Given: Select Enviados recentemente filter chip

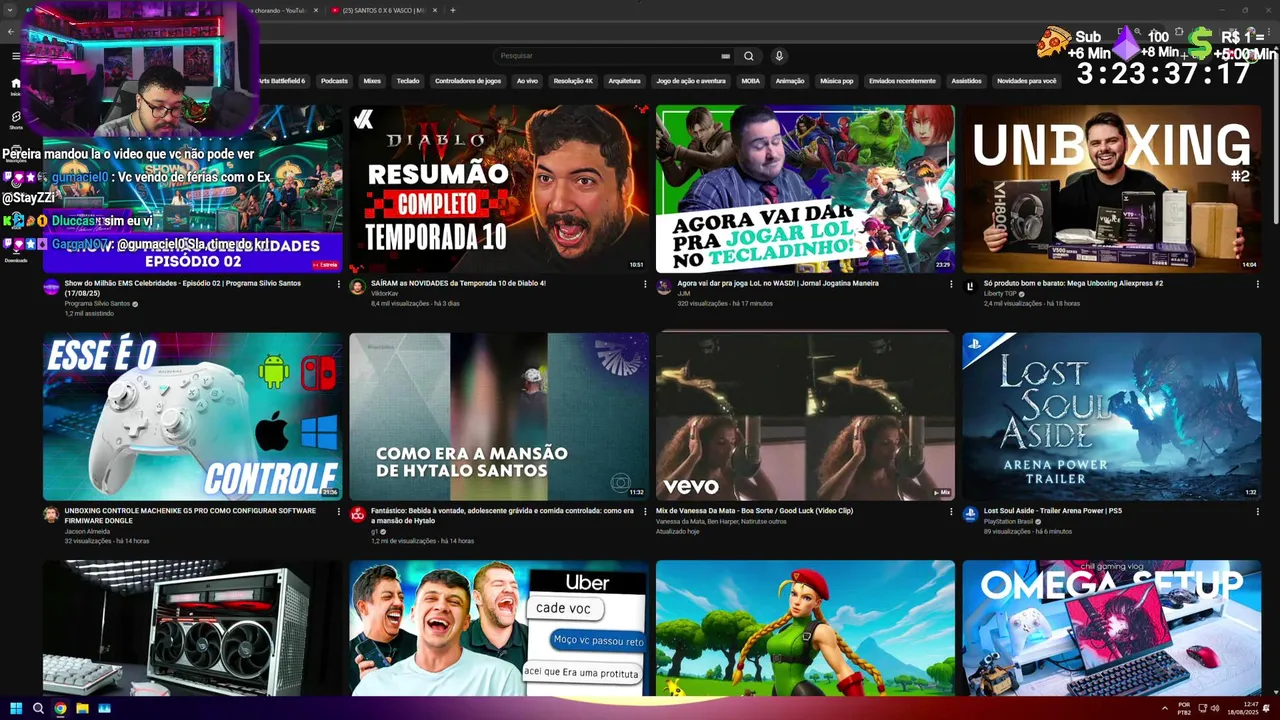Looking at the screenshot, I should (x=902, y=81).
